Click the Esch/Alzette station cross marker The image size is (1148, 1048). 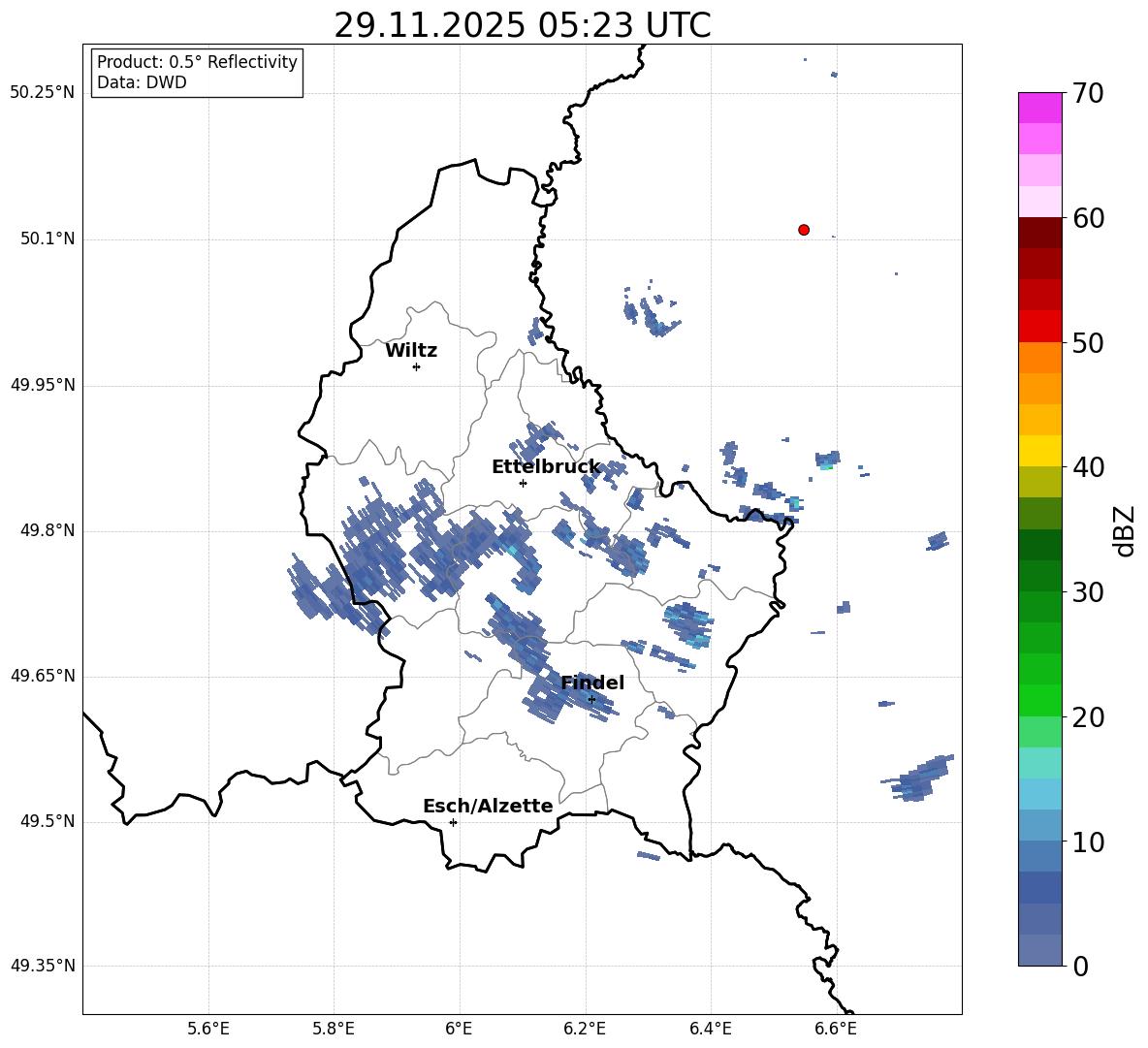click(453, 822)
